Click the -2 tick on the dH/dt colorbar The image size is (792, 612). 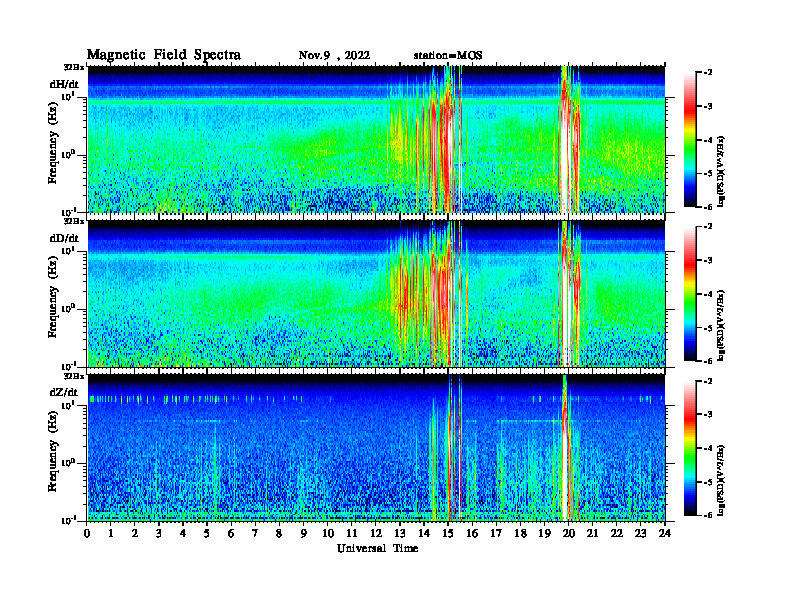708,73
